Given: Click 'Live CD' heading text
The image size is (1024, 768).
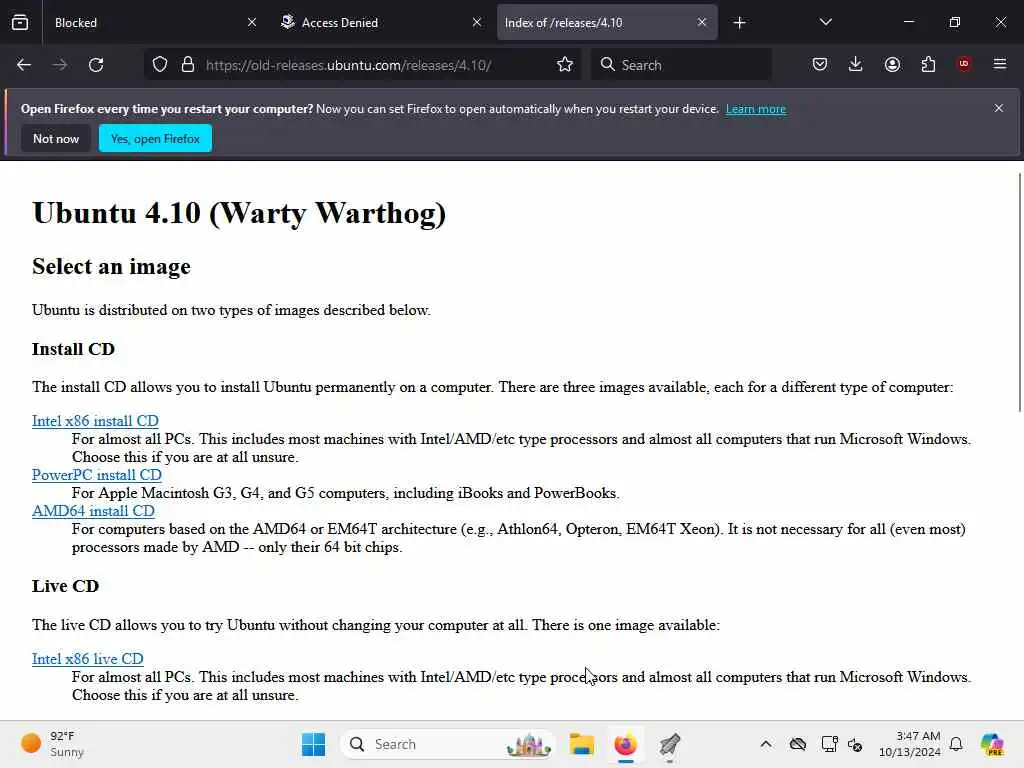Looking at the screenshot, I should (65, 586).
